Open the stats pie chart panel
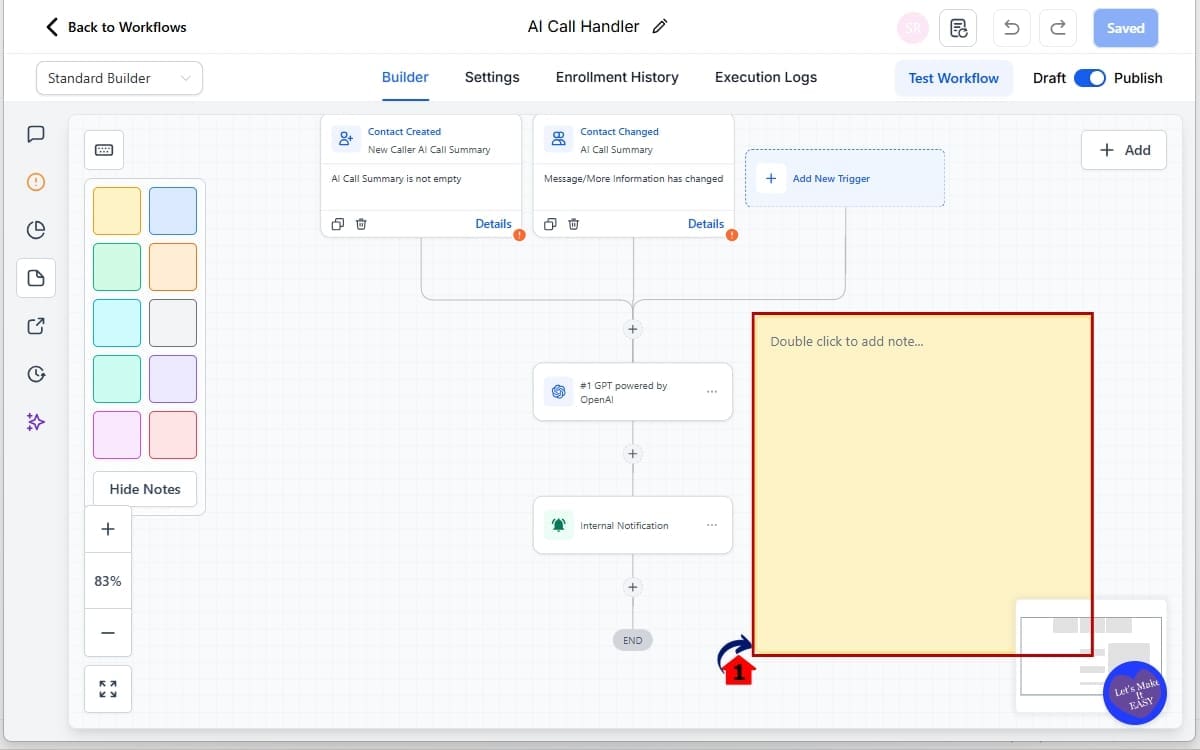The image size is (1200, 750). click(x=36, y=229)
